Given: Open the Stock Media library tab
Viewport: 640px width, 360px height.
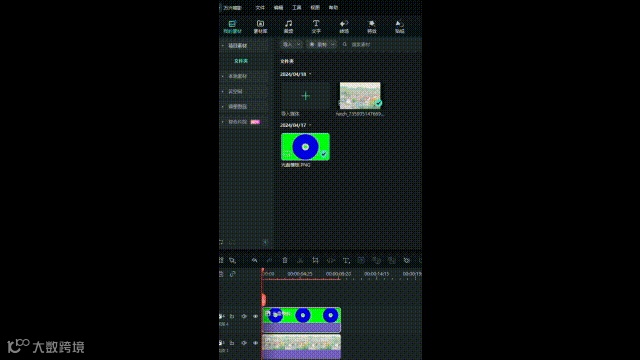Looking at the screenshot, I should pyautogui.click(x=260, y=27).
